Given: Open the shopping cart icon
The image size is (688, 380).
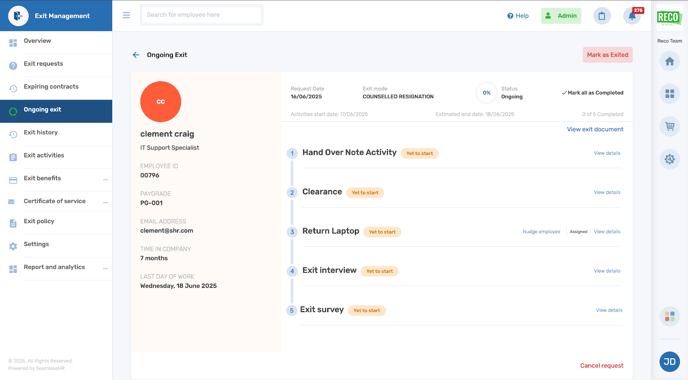Looking at the screenshot, I should (x=670, y=126).
